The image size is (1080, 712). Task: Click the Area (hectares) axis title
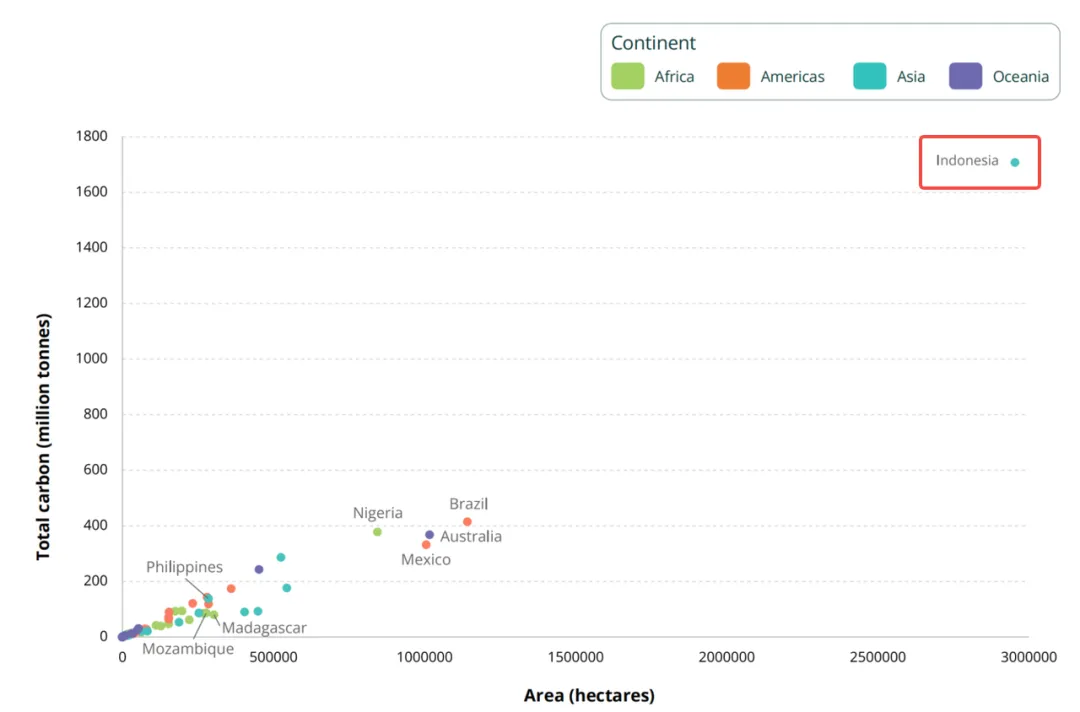589,695
